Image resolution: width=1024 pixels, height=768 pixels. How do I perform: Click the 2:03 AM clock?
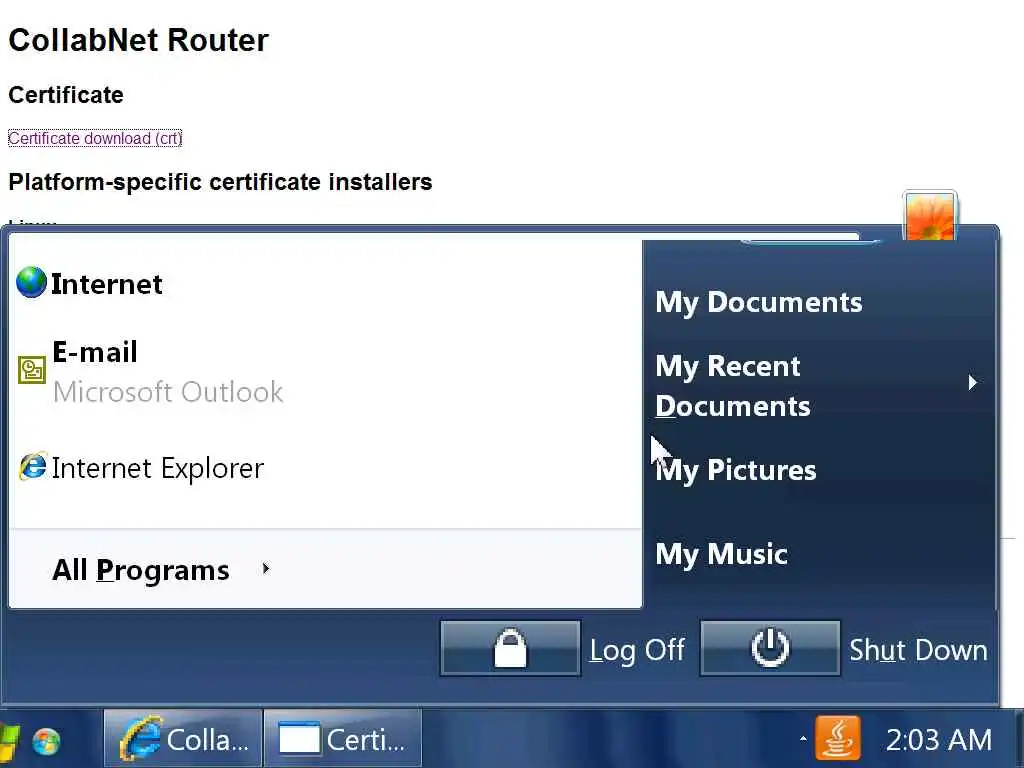click(938, 740)
